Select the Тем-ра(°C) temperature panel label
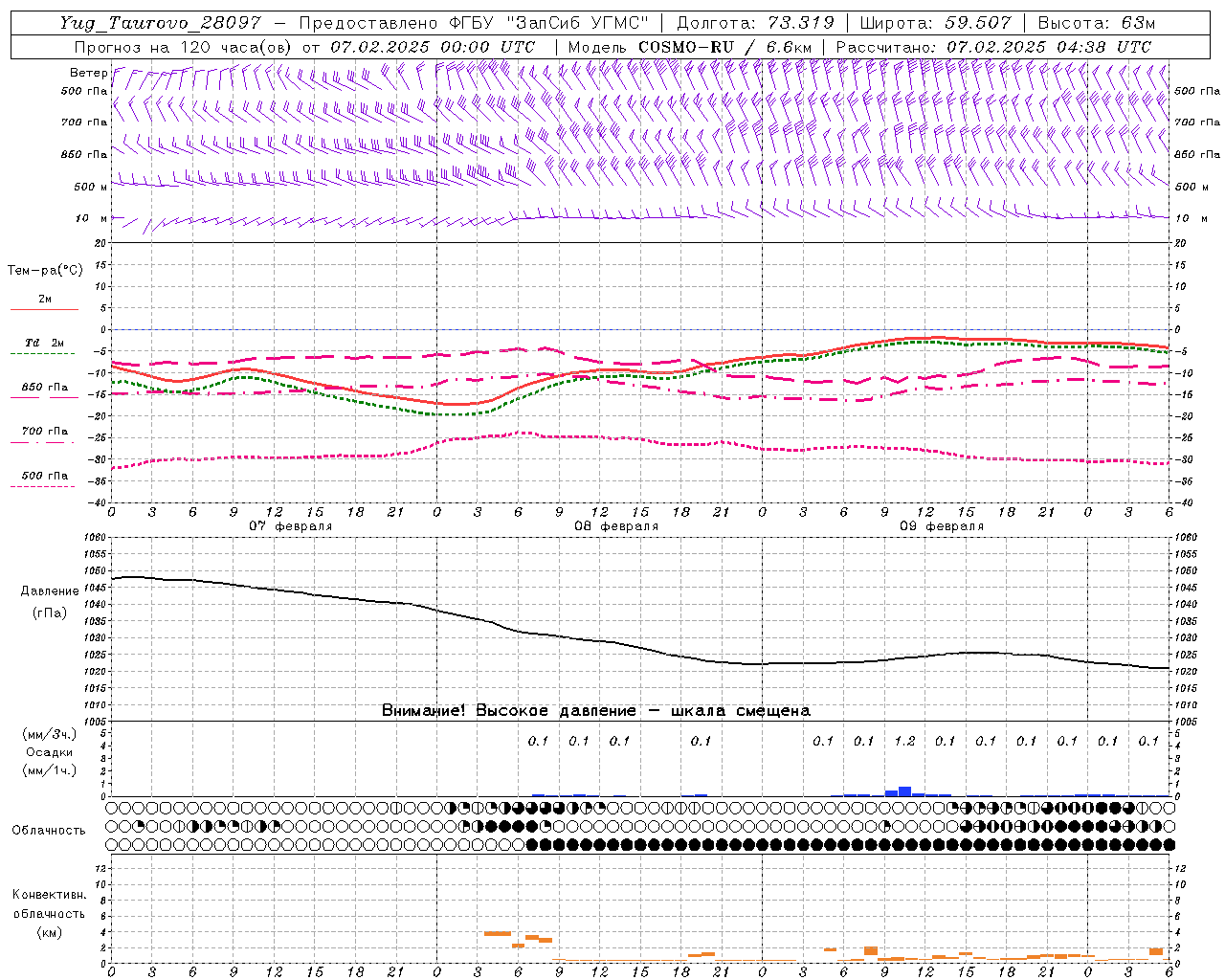 [45, 271]
